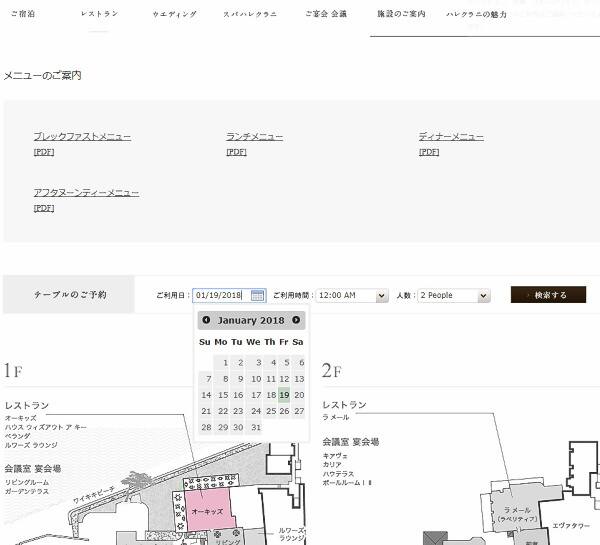The height and width of the screenshot is (545, 600).
Task: Click the date input field
Action: 220,295
